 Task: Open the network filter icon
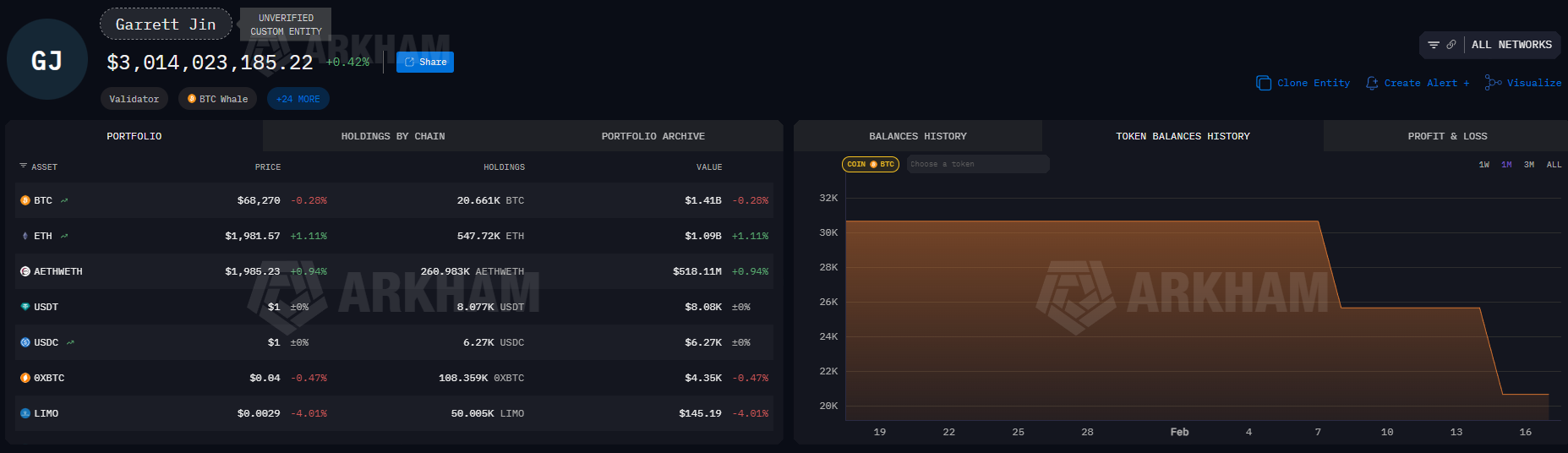pyautogui.click(x=1434, y=45)
